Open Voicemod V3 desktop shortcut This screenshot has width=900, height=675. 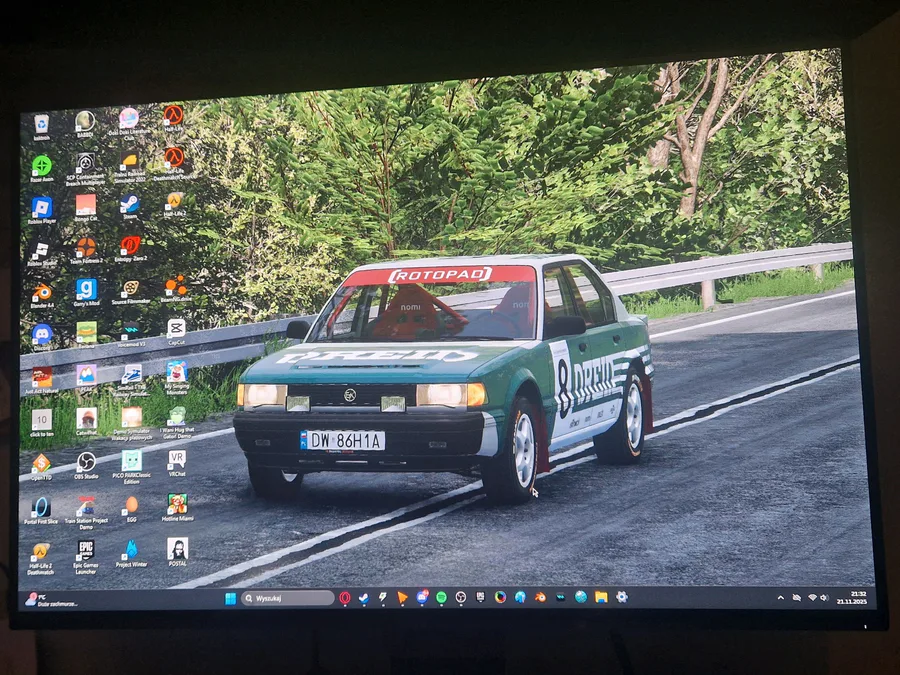(x=131, y=334)
